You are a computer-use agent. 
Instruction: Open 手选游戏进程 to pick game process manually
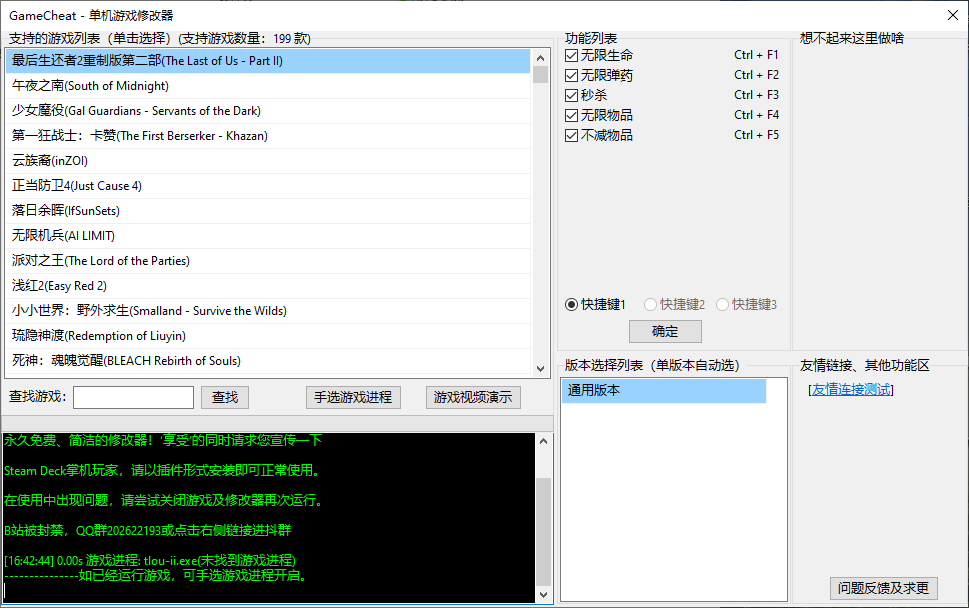[351, 397]
